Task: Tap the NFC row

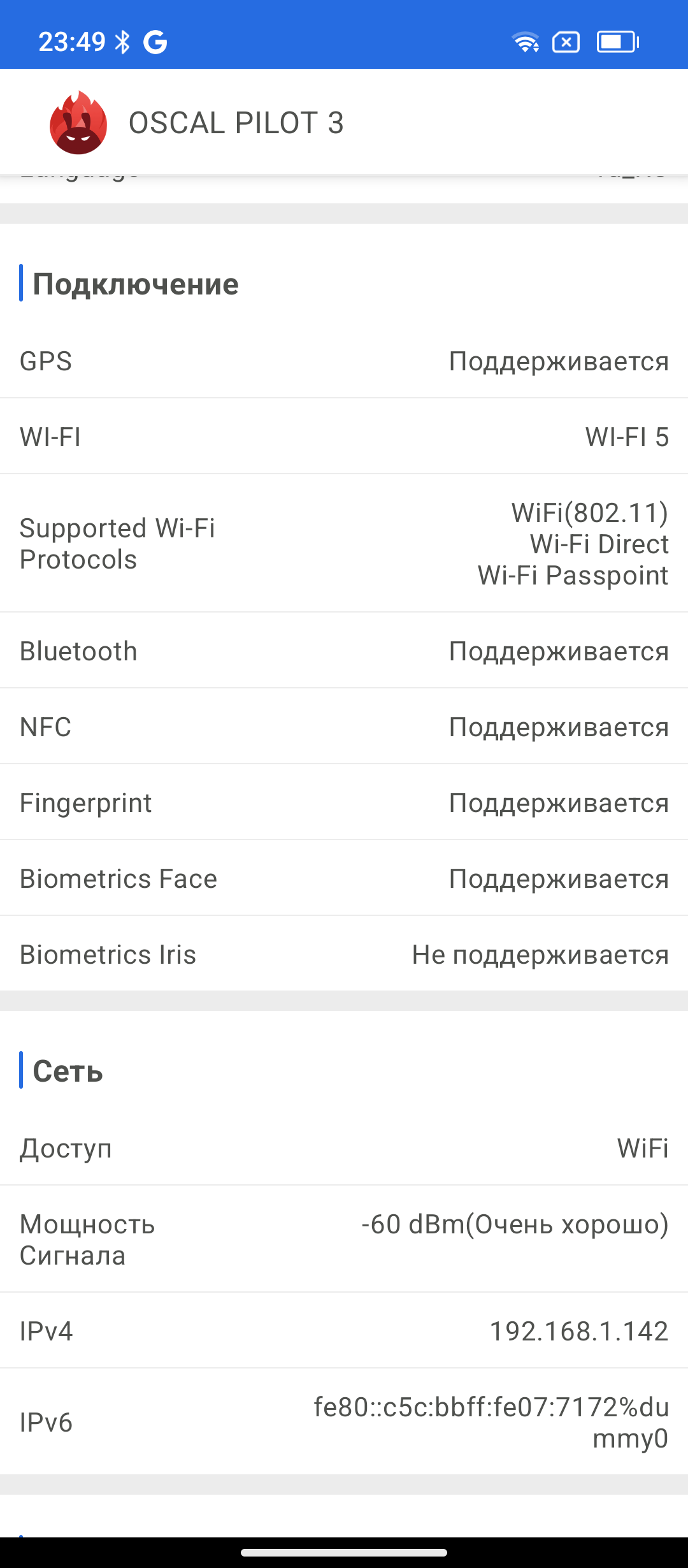Action: [x=344, y=727]
